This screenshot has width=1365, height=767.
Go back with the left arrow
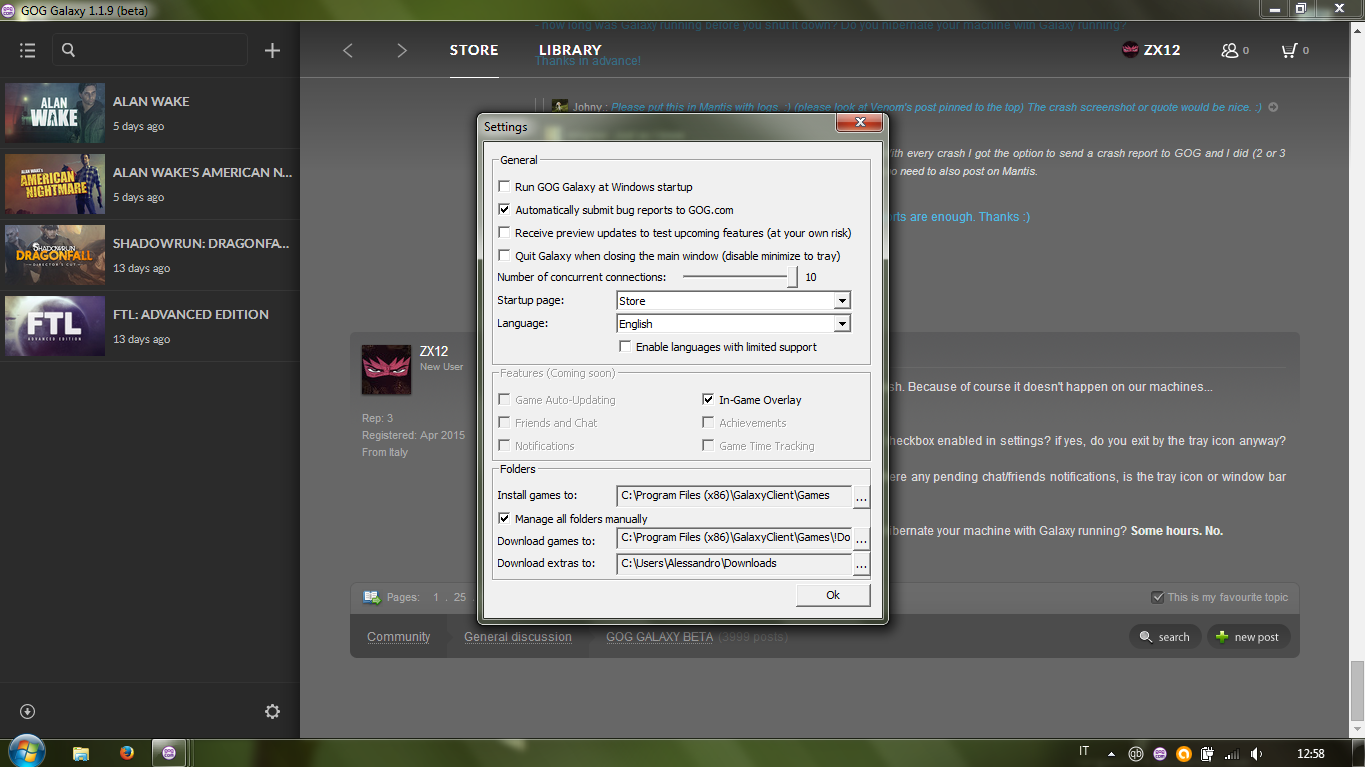[348, 50]
